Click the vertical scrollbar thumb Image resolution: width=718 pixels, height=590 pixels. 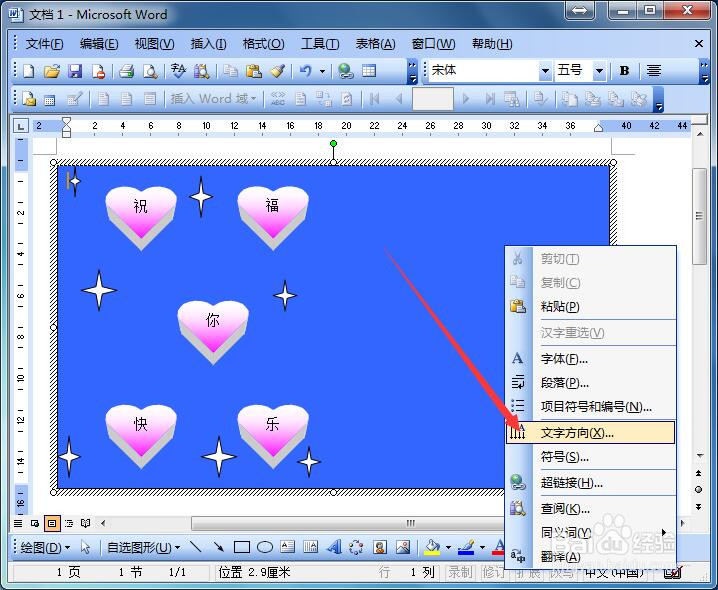[699, 216]
